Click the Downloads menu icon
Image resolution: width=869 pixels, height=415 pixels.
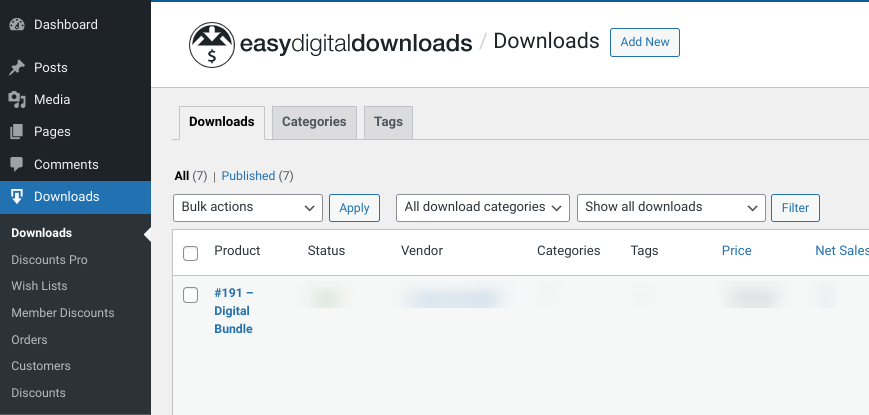tap(17, 197)
